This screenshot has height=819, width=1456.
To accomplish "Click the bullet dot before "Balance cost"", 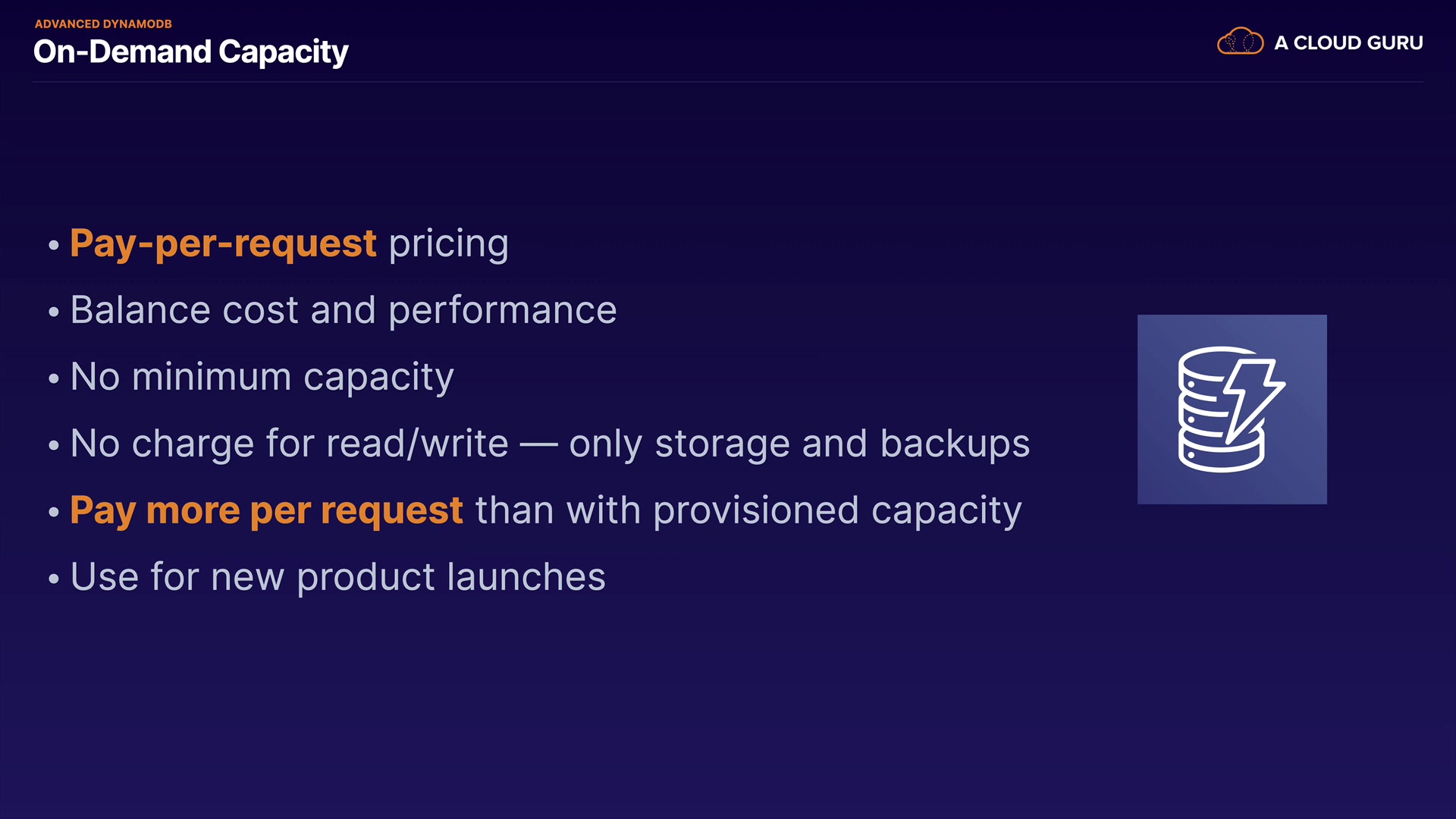I will click(x=53, y=312).
